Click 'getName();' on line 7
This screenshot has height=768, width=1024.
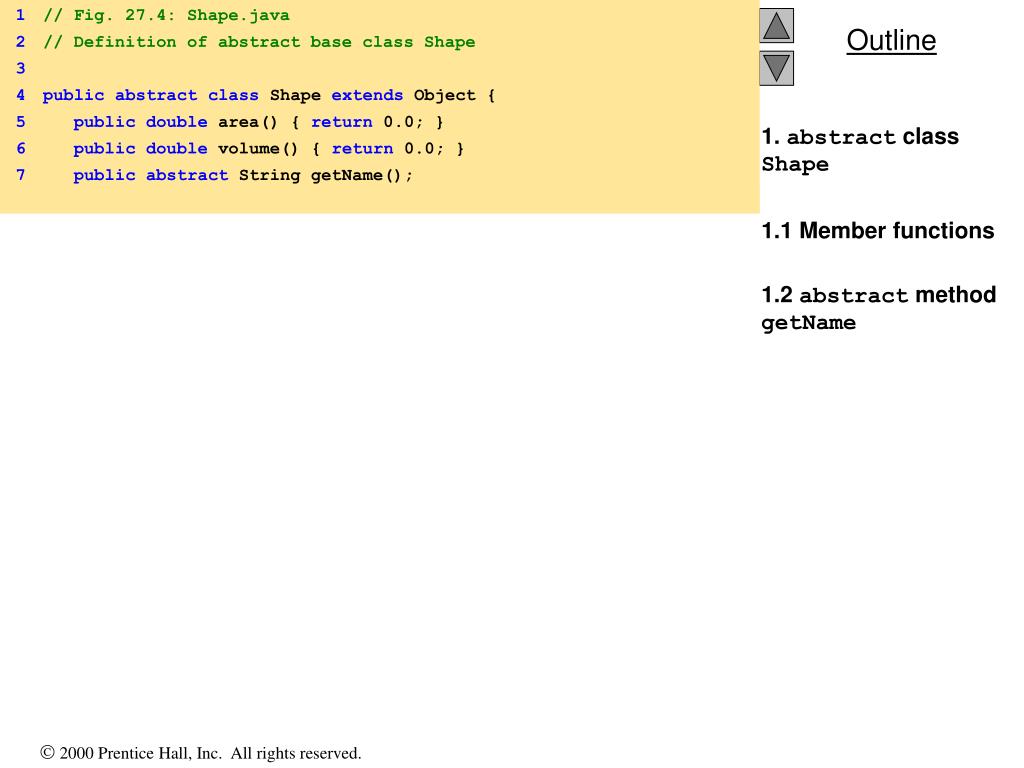[x=362, y=175]
